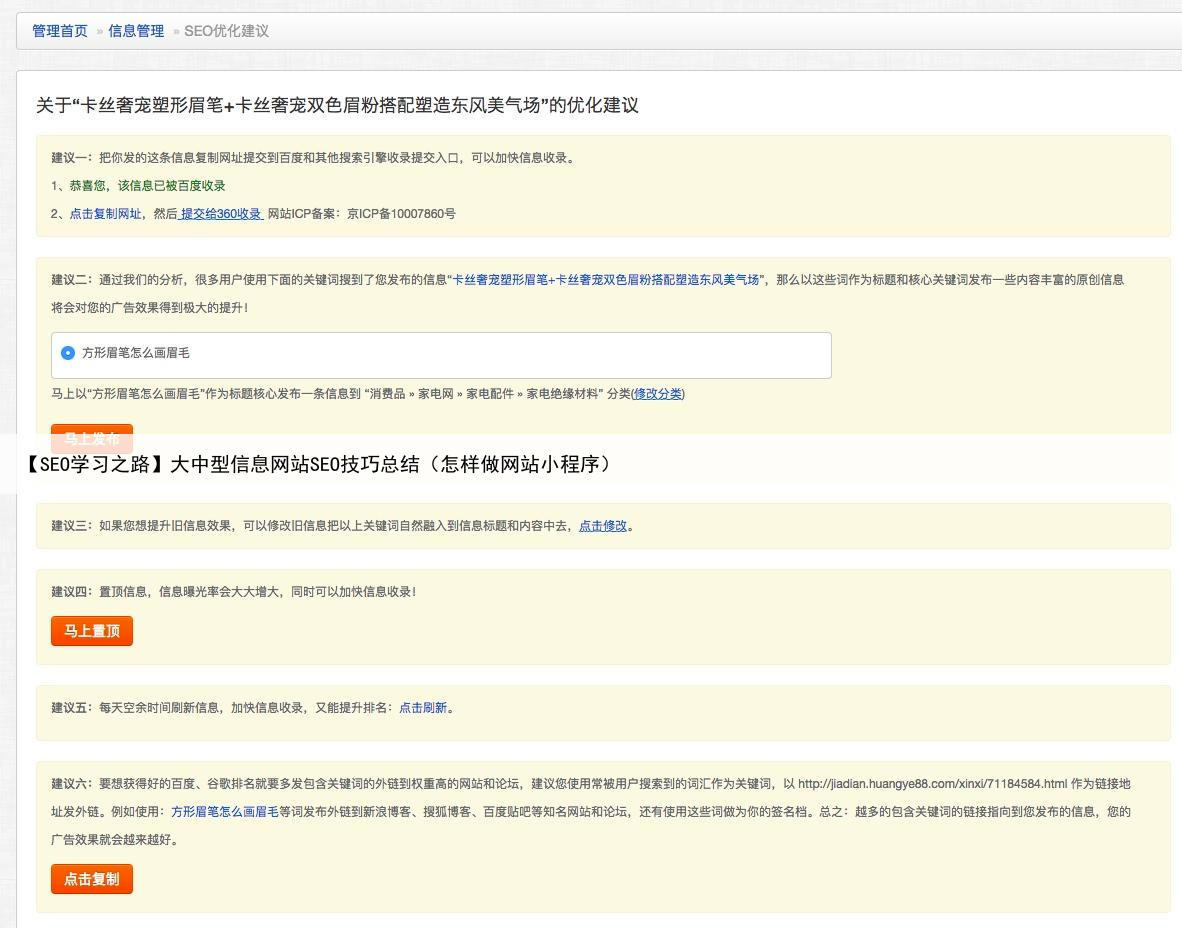Screen dimensions: 1182x928
Task: Go to 管理首页 in the breadcrumb
Action: tap(60, 31)
